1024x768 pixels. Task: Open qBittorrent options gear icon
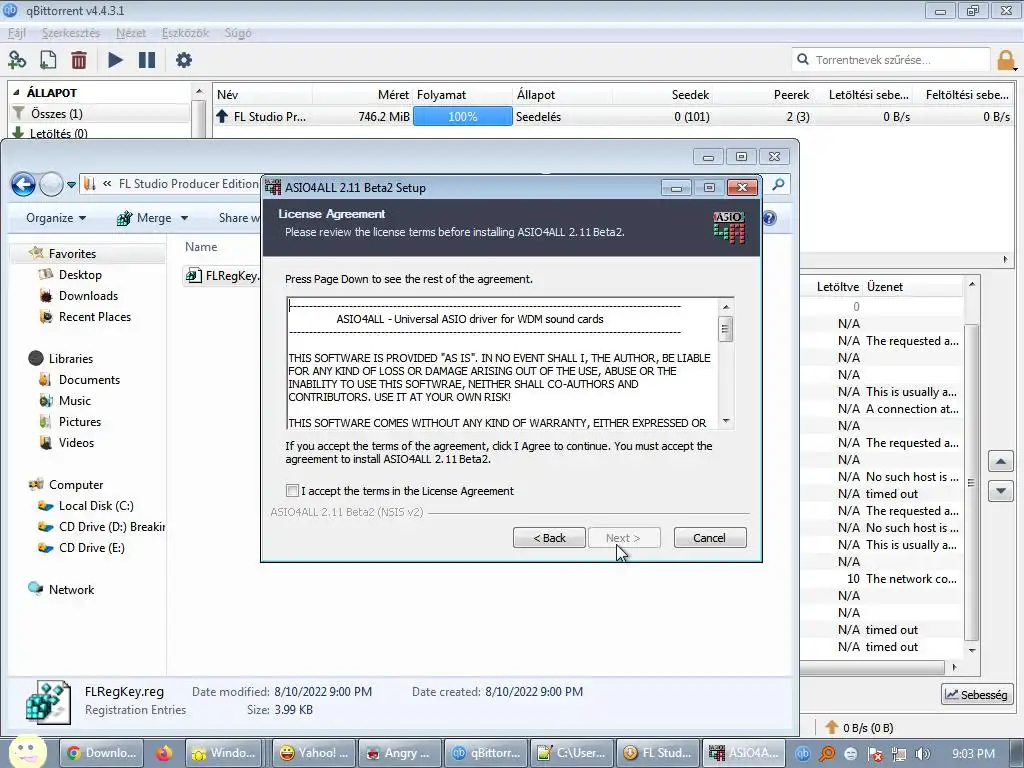click(184, 60)
